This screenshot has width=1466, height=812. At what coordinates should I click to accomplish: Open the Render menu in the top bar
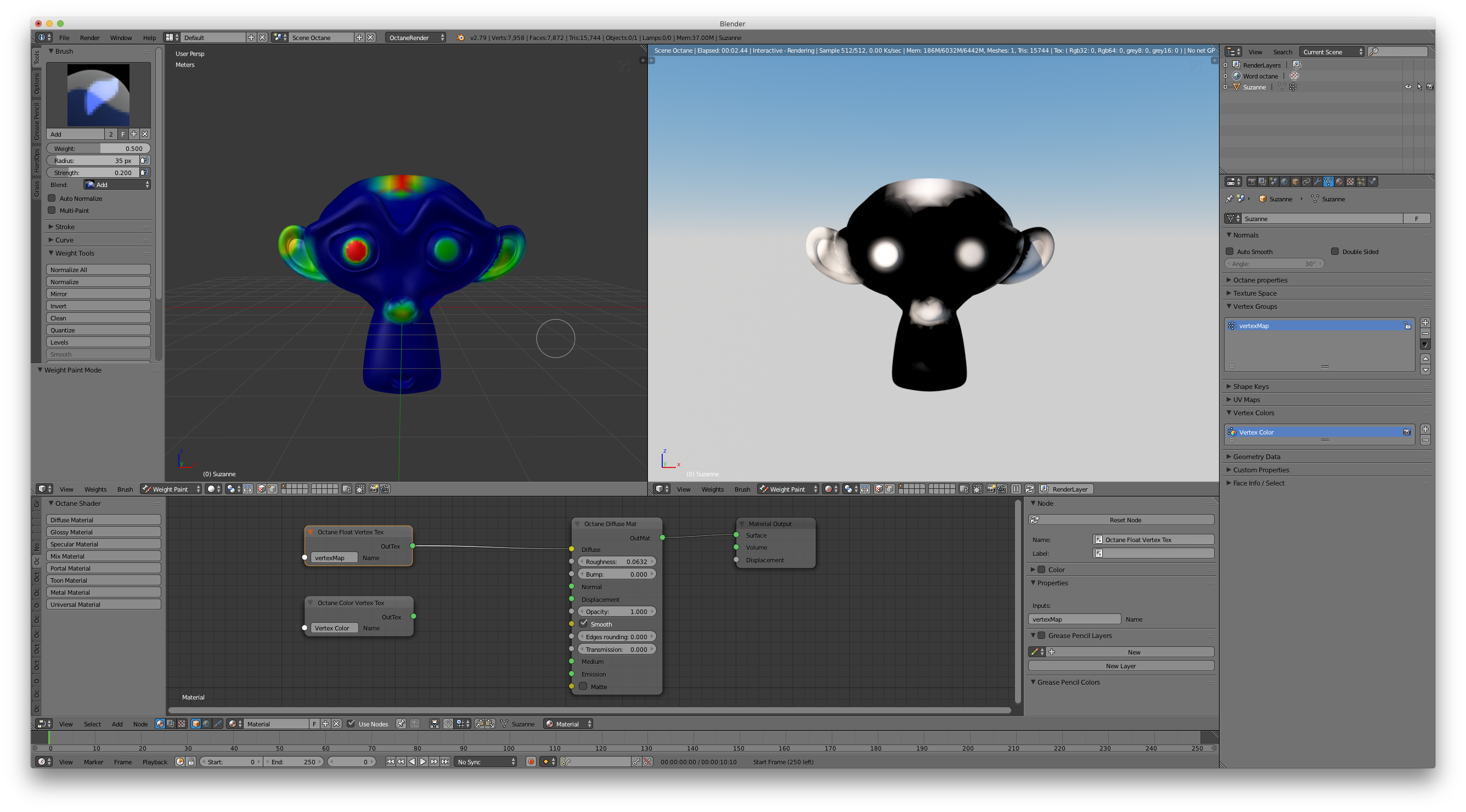(89, 37)
